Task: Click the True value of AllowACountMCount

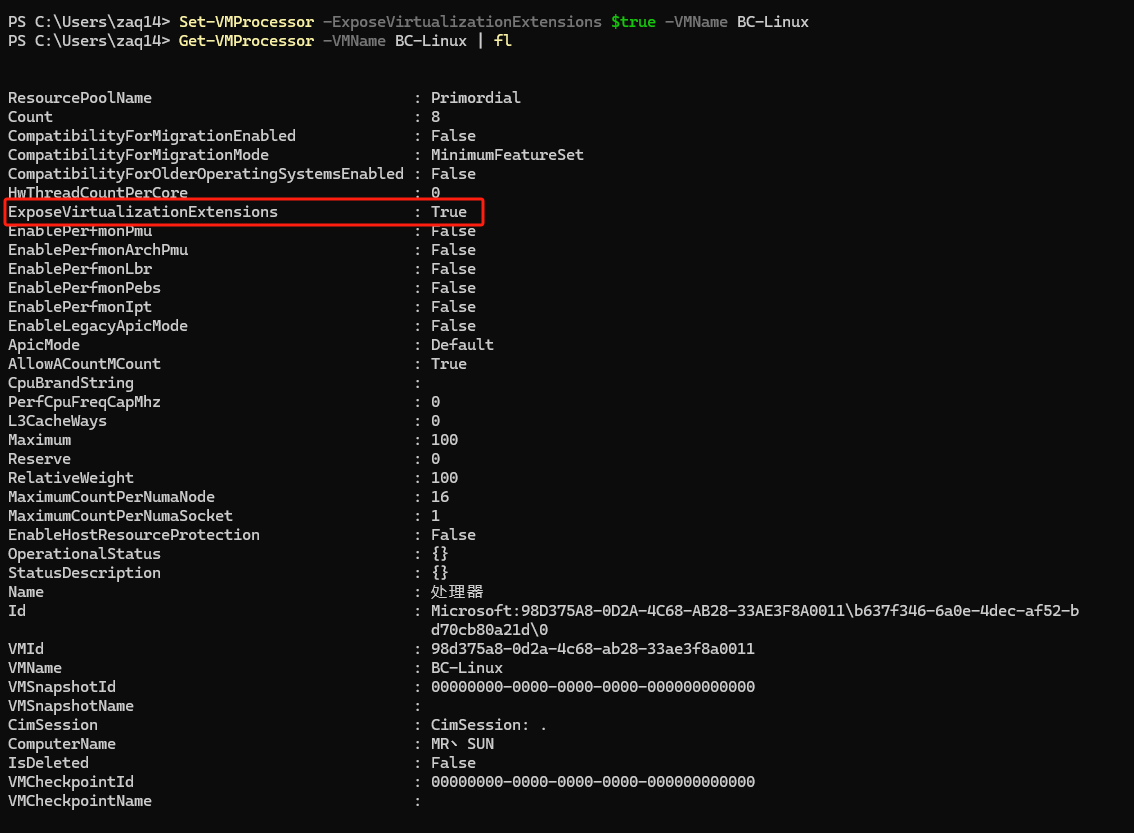Action: [449, 364]
